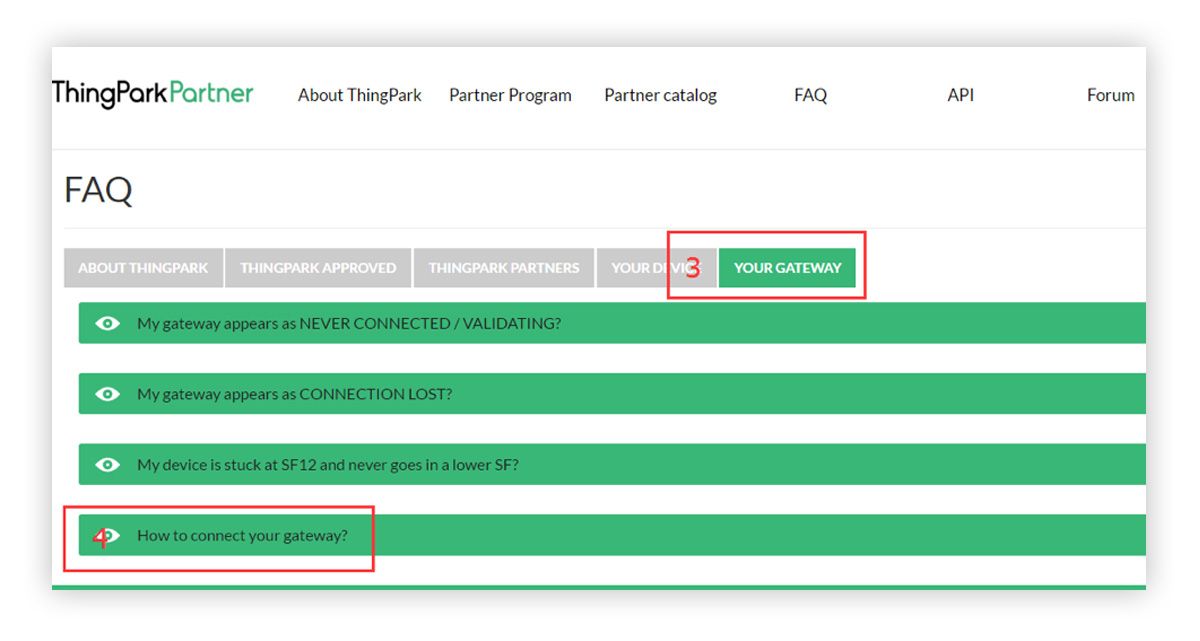This screenshot has width=1200, height=641.
Task: Open the Partner catalog page
Action: (660, 95)
